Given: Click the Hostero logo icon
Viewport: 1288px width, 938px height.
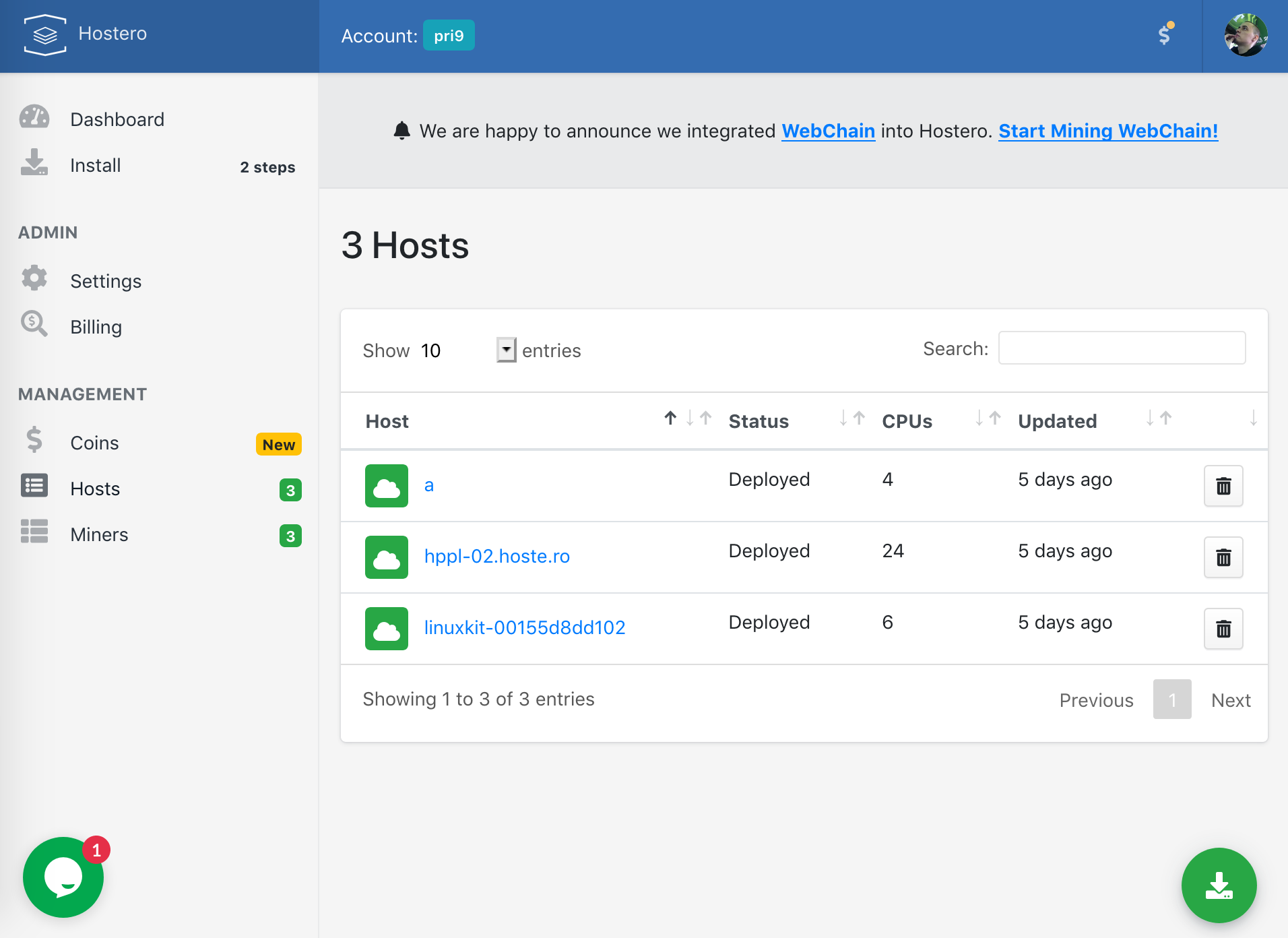Looking at the screenshot, I should pyautogui.click(x=44, y=35).
